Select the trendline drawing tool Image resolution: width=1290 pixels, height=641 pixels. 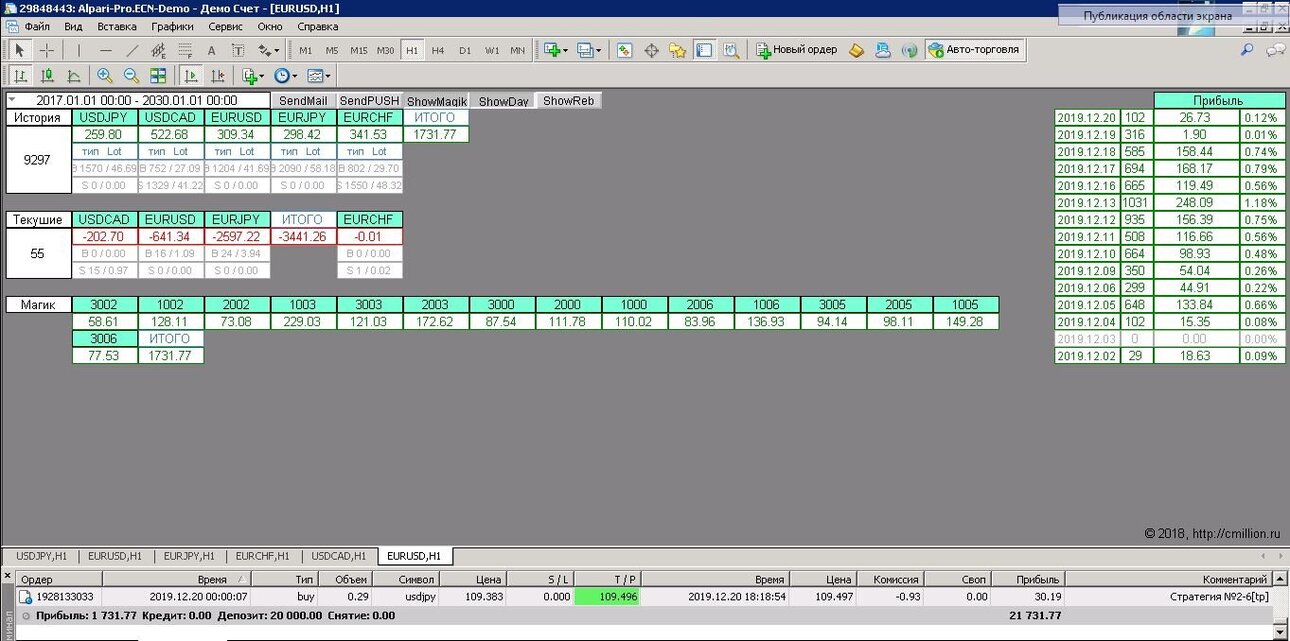132,50
